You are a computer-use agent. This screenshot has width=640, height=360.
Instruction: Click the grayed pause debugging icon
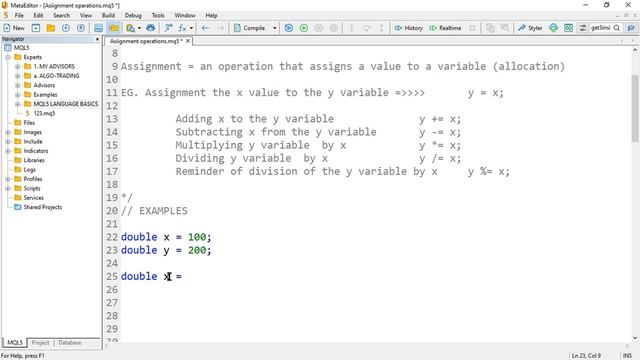pos(319,28)
